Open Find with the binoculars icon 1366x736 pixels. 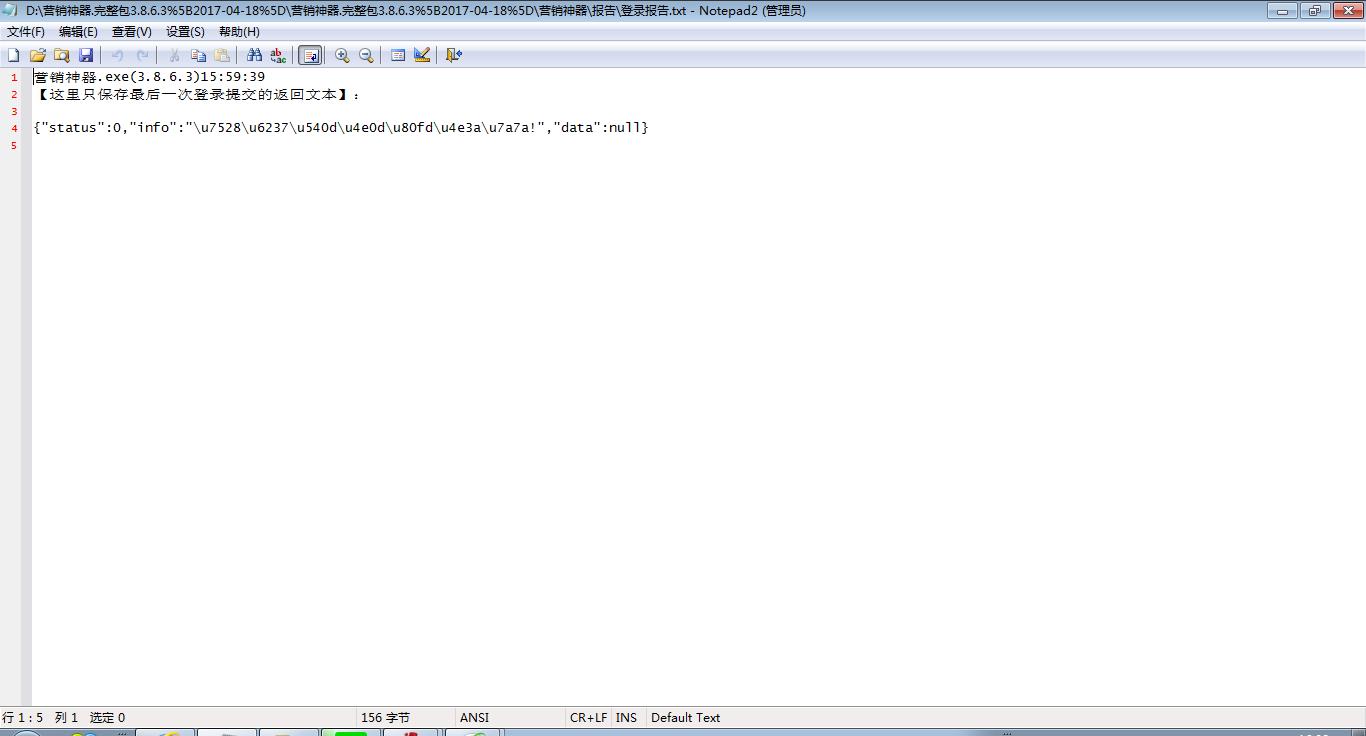254,55
